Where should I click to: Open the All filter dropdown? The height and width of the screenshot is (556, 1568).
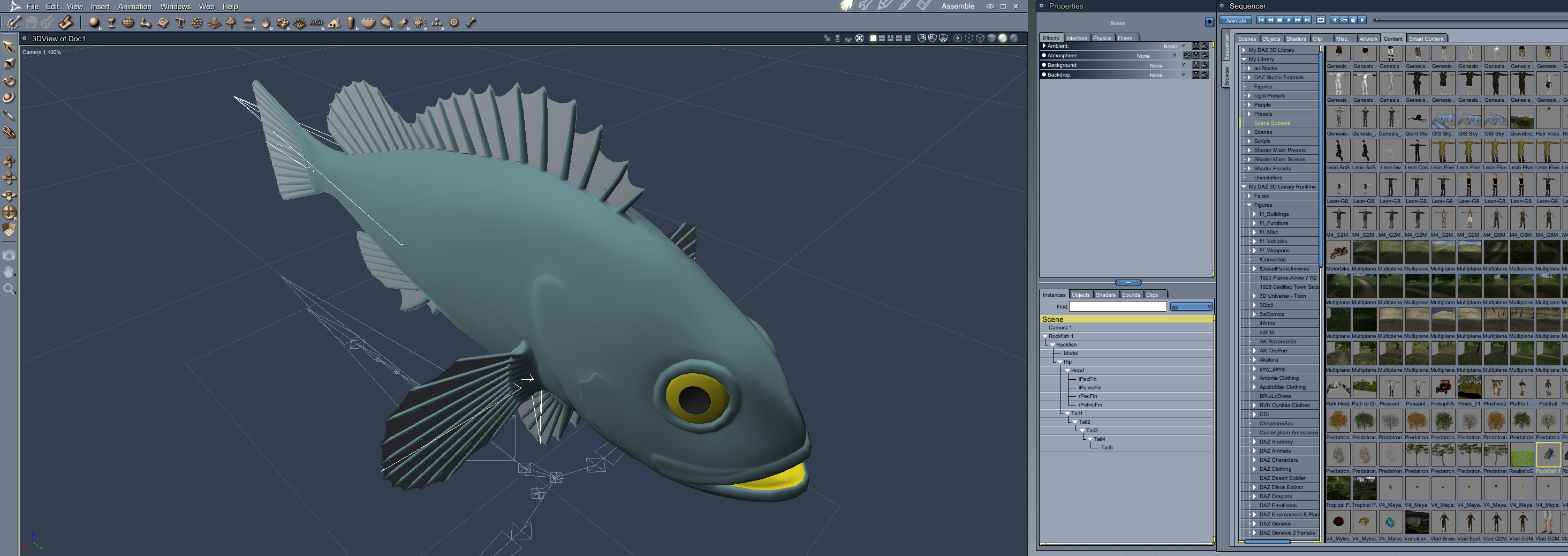coord(1191,307)
